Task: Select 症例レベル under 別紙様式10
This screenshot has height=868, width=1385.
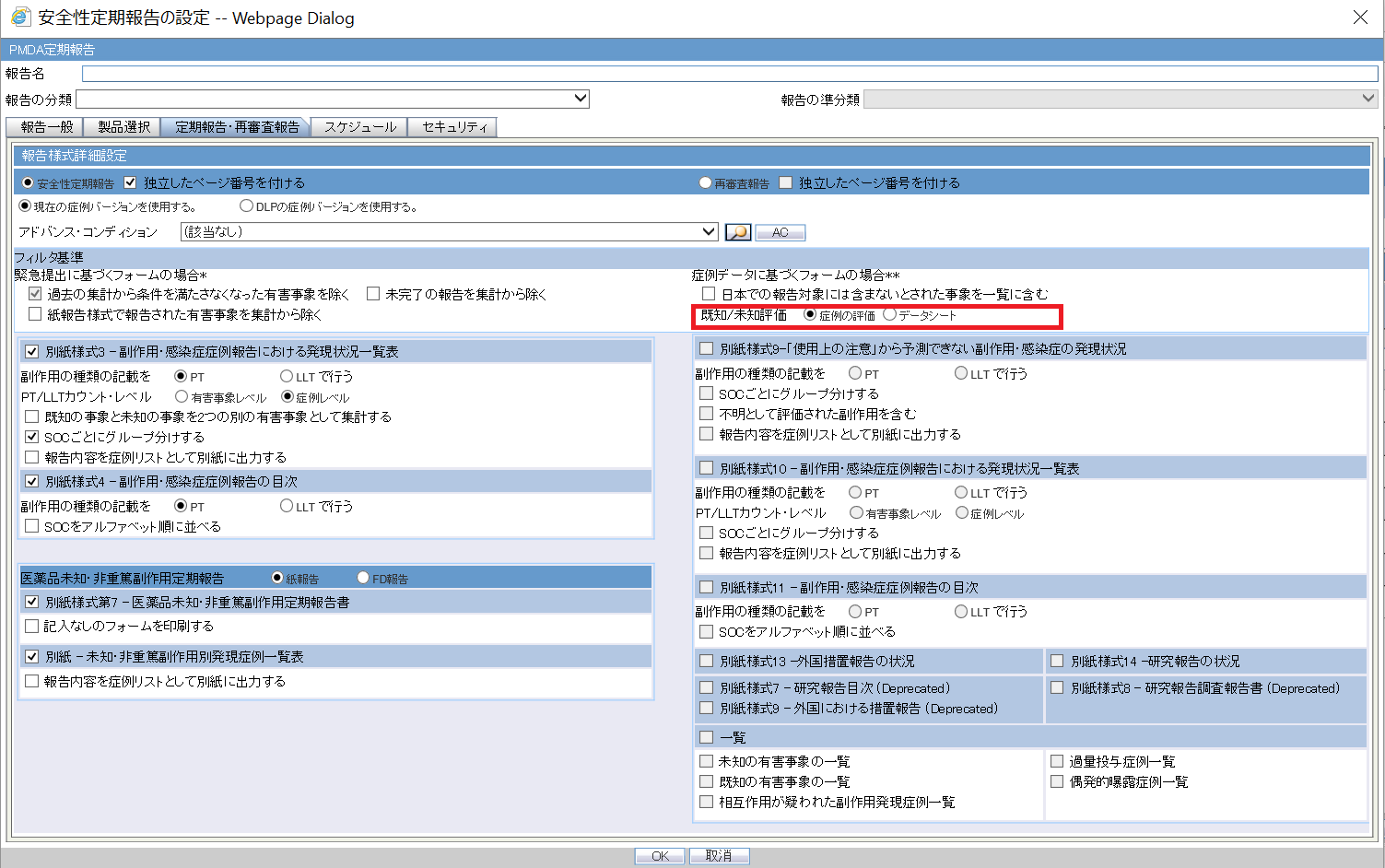Action: point(962,513)
